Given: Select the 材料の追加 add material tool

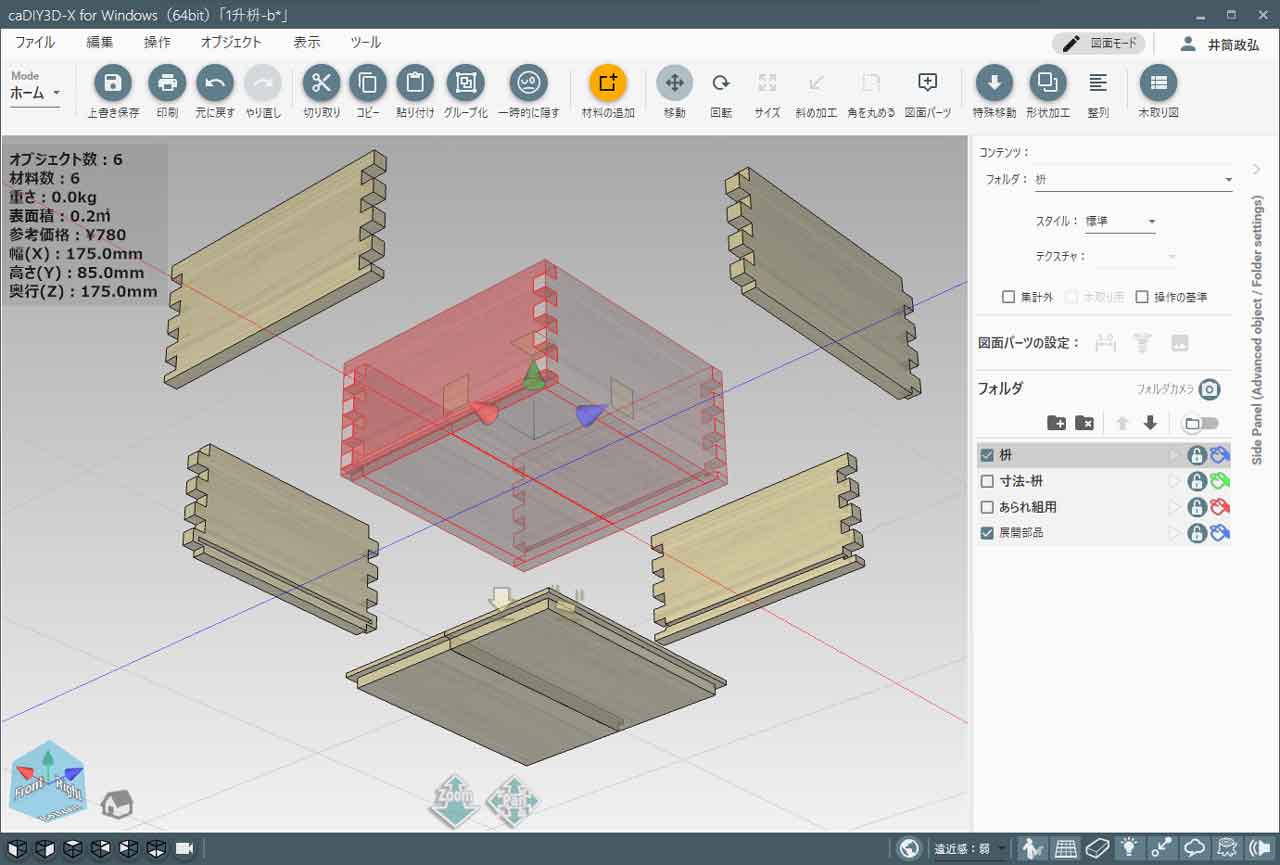Looking at the screenshot, I should (x=607, y=83).
